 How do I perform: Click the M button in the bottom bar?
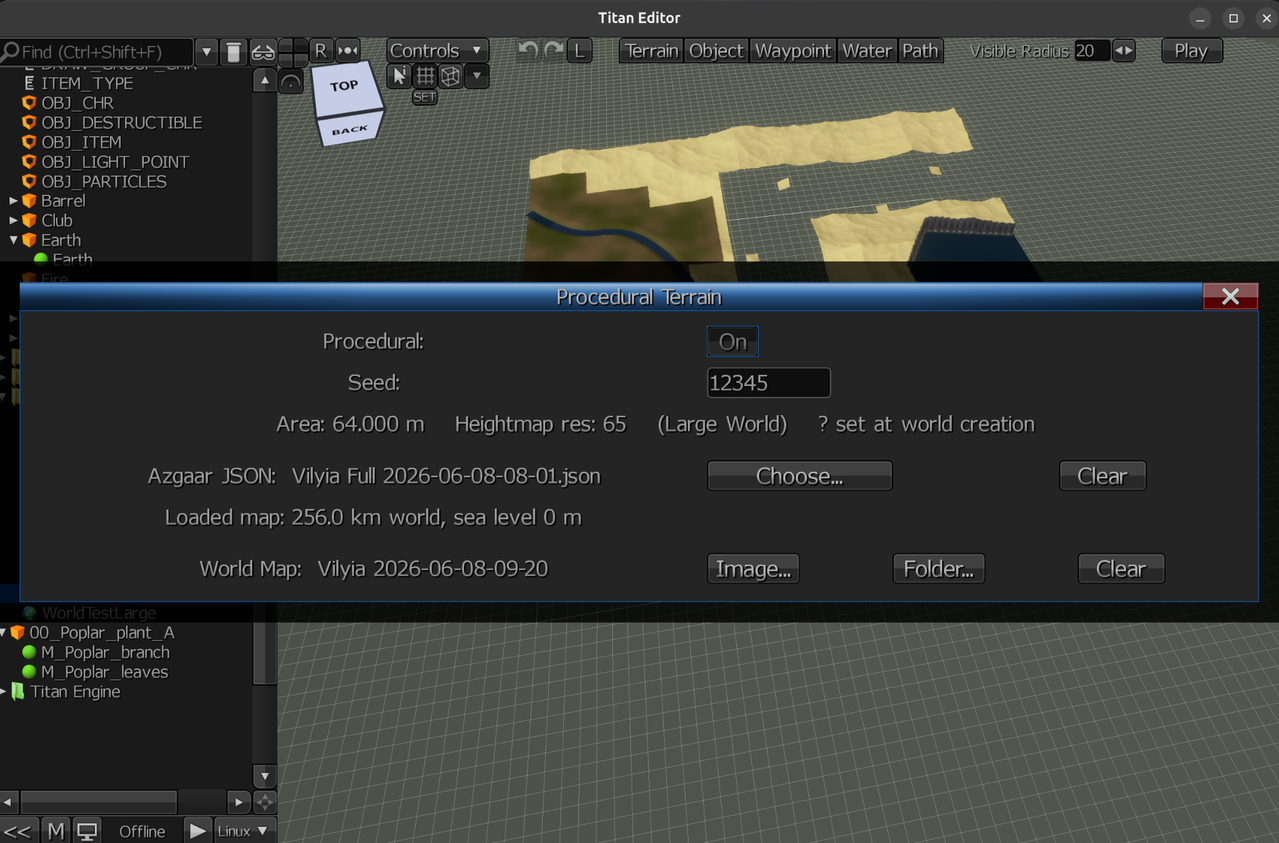(x=56, y=831)
